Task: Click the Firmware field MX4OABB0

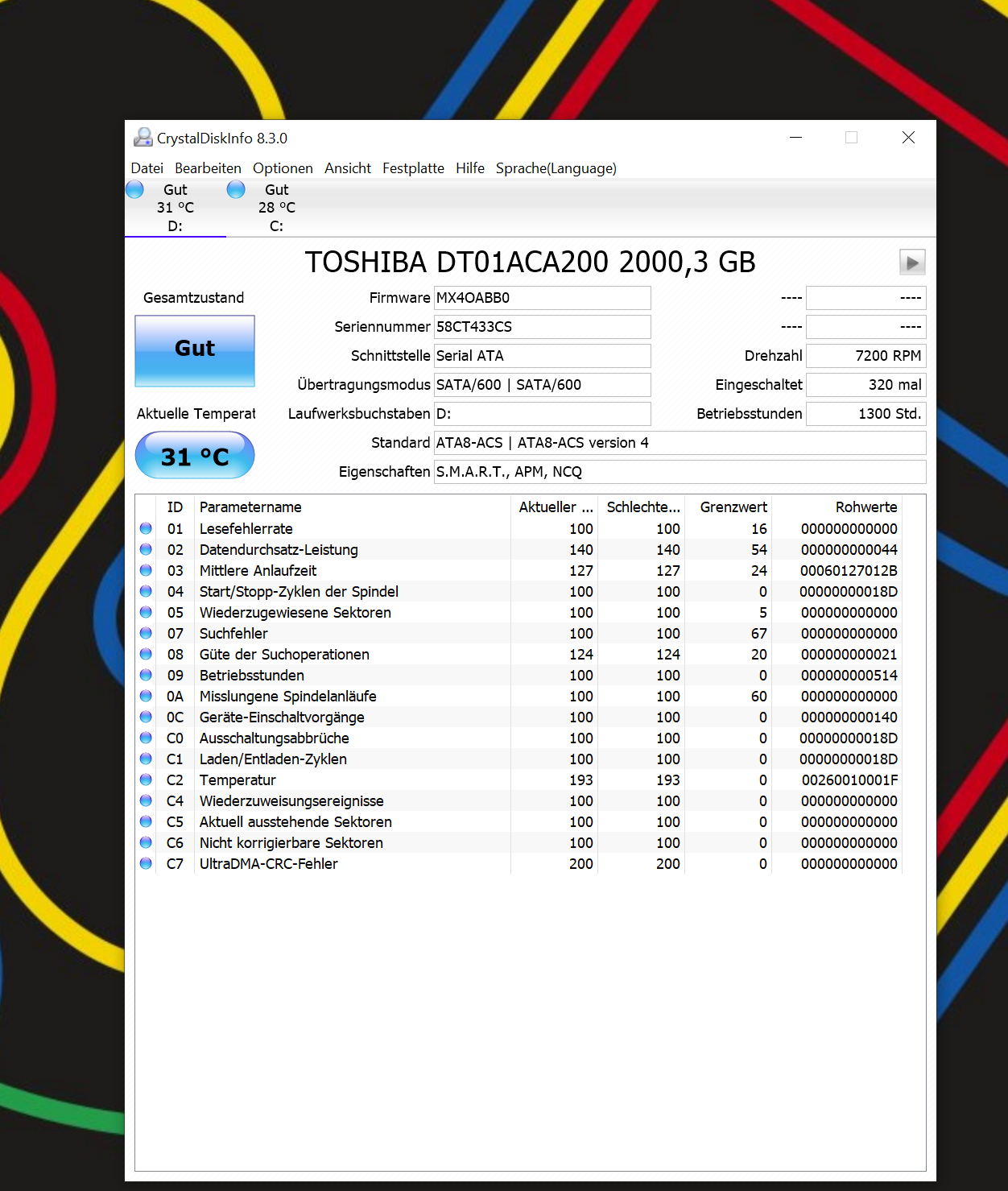Action: (543, 298)
